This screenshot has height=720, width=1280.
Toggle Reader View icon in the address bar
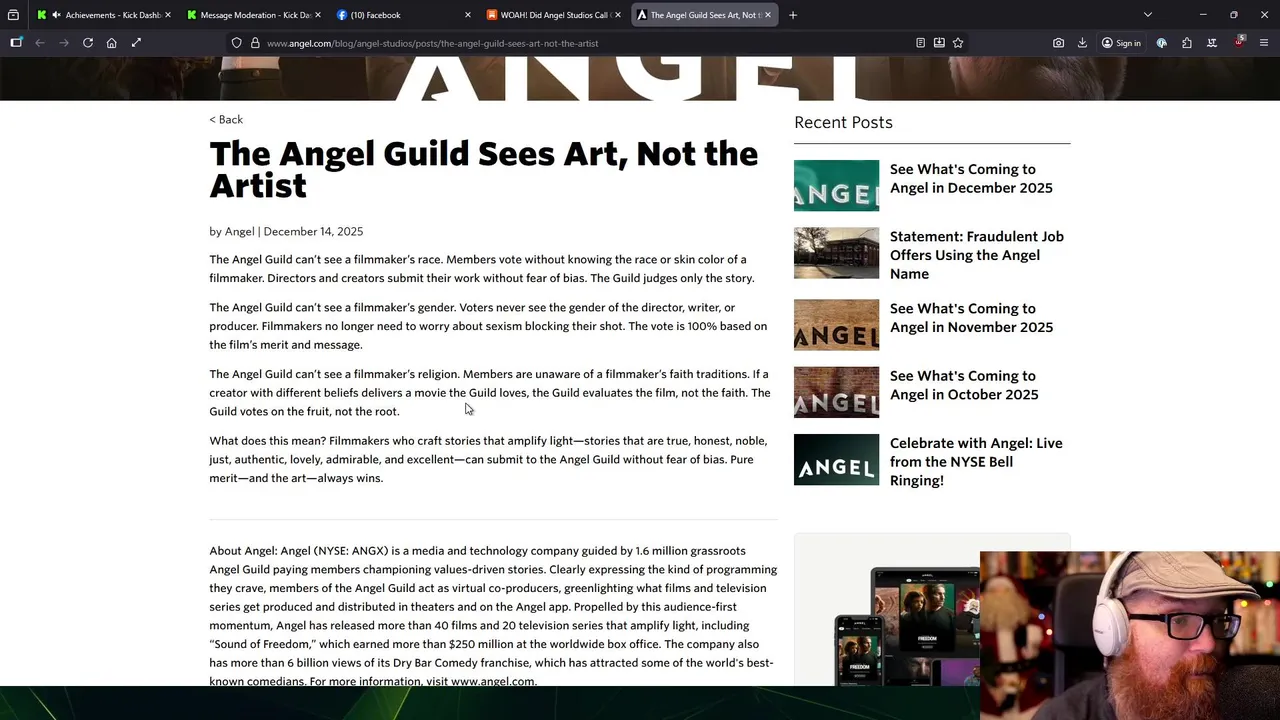tap(920, 43)
